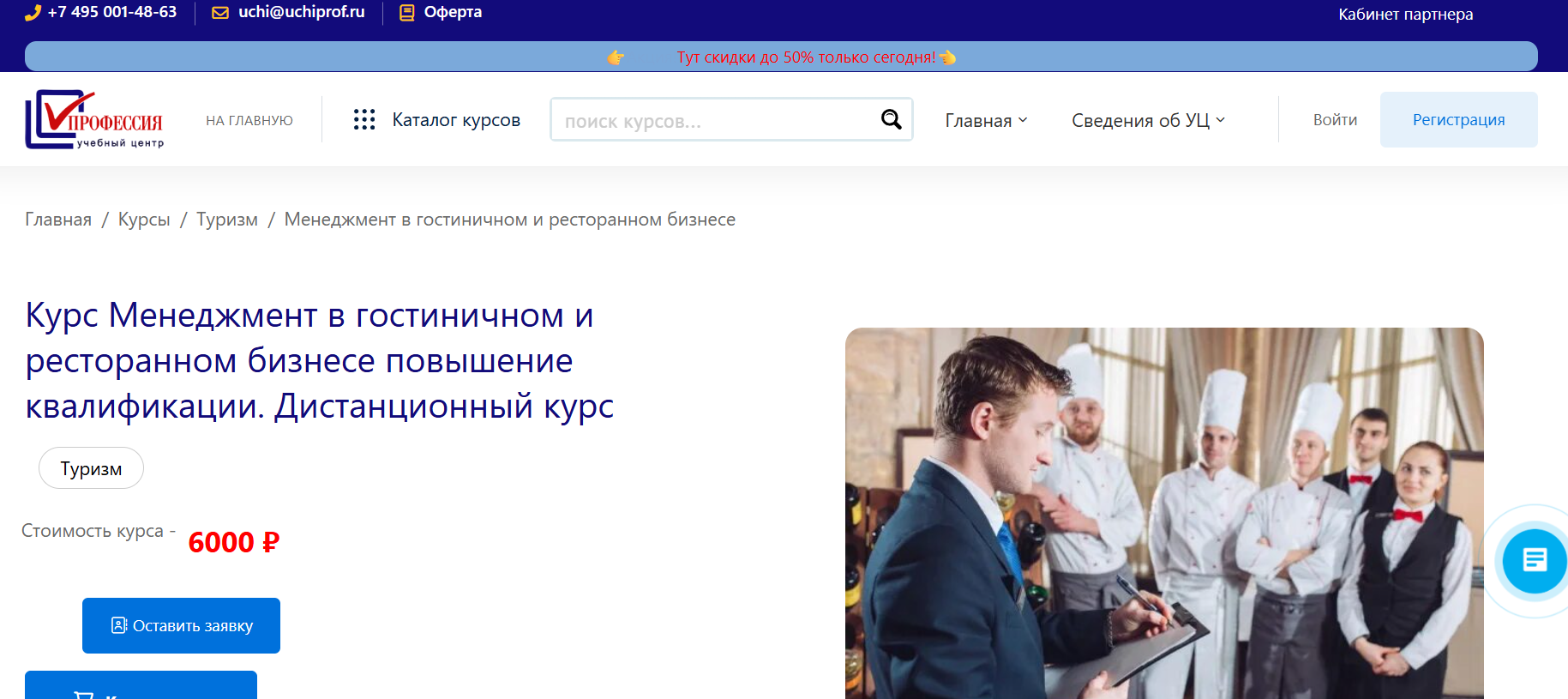The height and width of the screenshot is (699, 1568).
Task: Expand the Главная dropdown menu
Action: click(986, 121)
